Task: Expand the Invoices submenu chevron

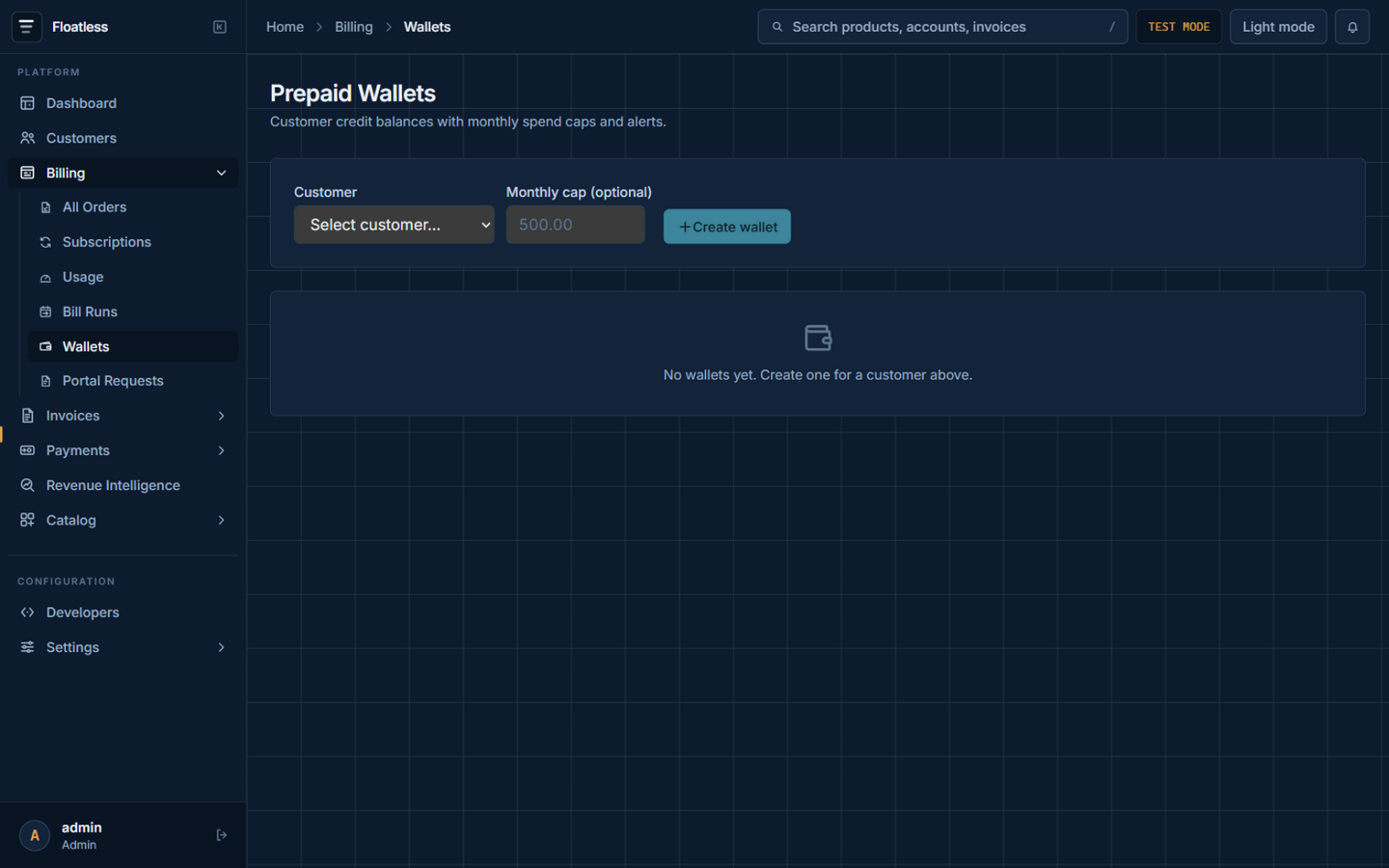Action: point(221,416)
